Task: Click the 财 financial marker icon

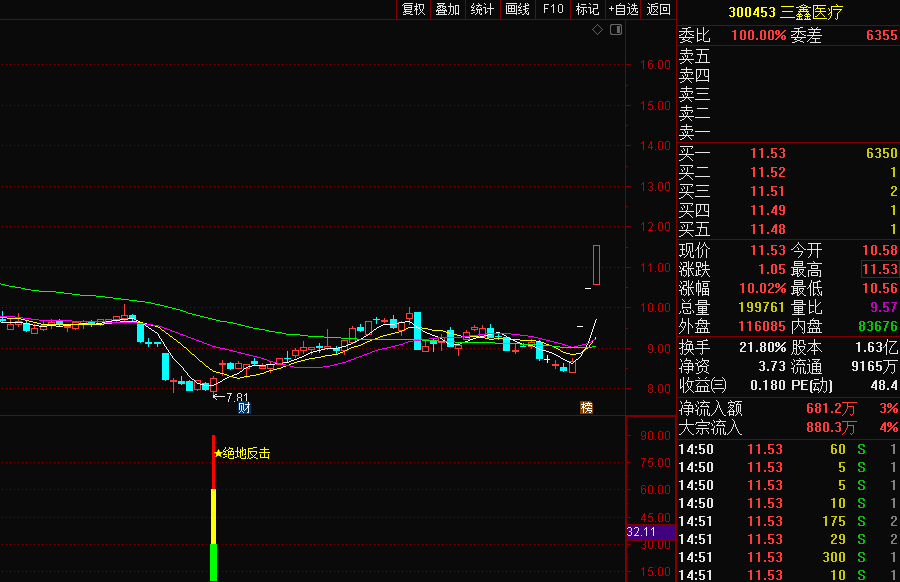Action: (243, 407)
